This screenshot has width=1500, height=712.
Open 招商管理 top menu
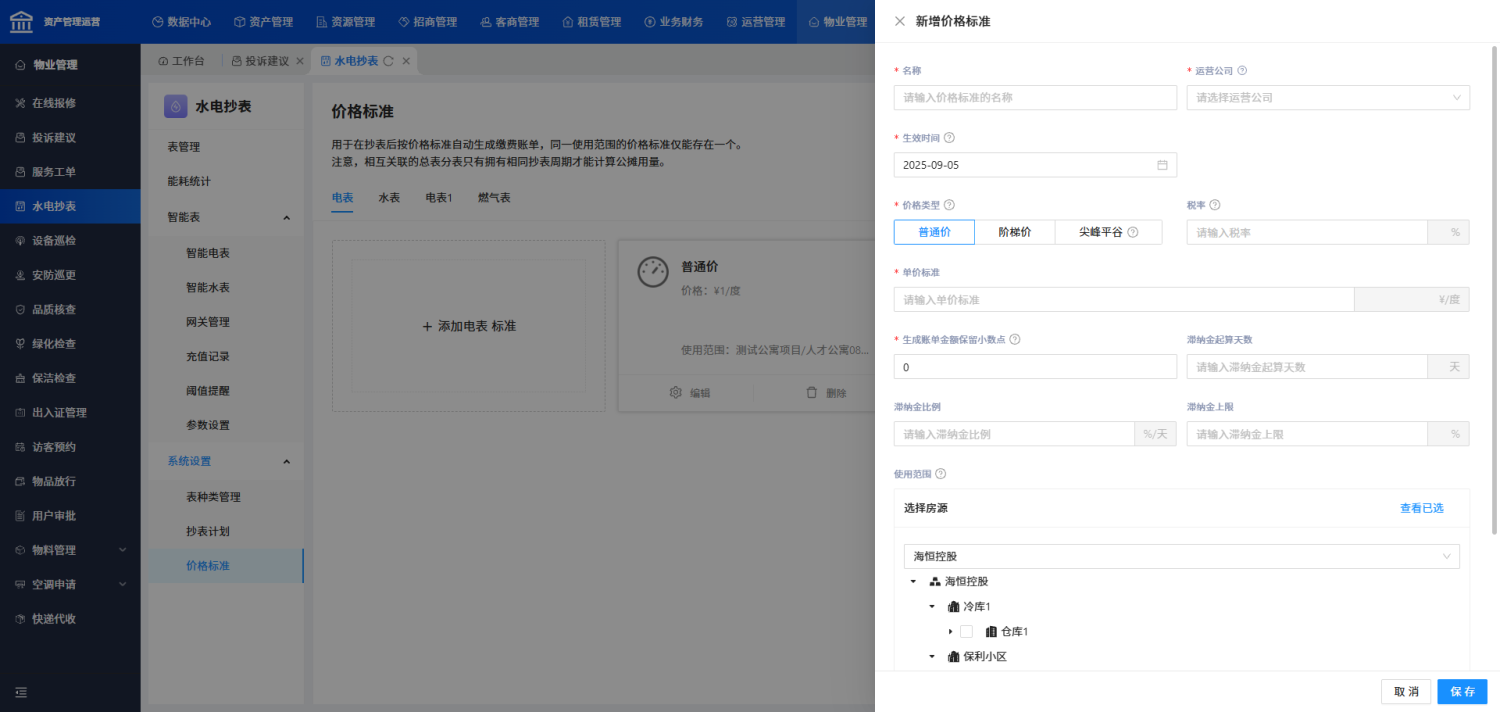[x=427, y=21]
